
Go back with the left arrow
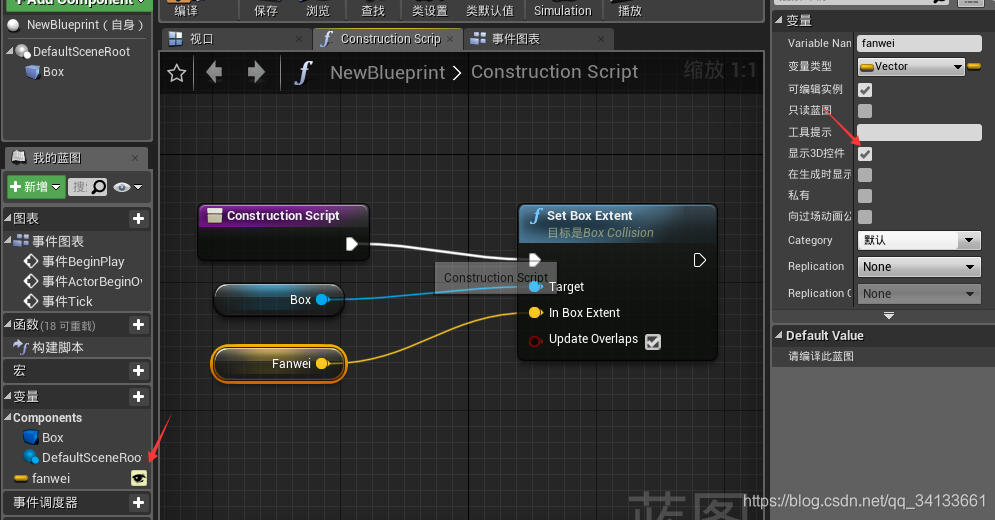pos(214,72)
